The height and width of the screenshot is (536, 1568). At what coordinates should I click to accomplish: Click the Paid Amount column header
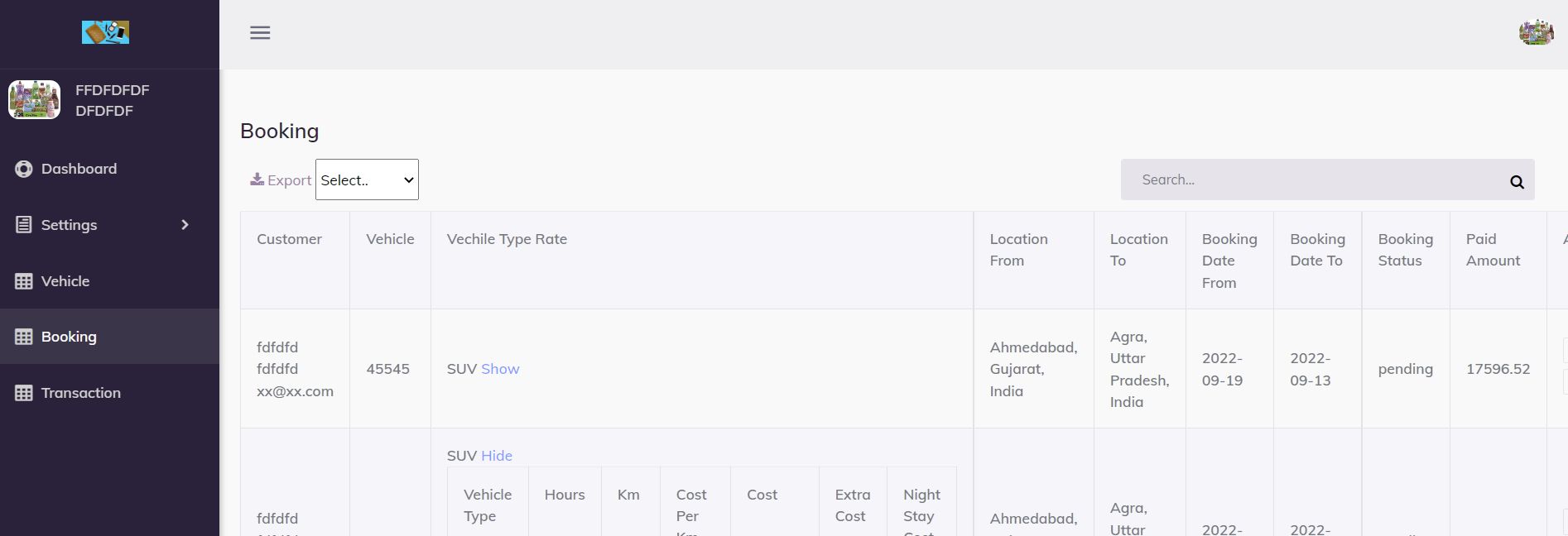tap(1493, 250)
